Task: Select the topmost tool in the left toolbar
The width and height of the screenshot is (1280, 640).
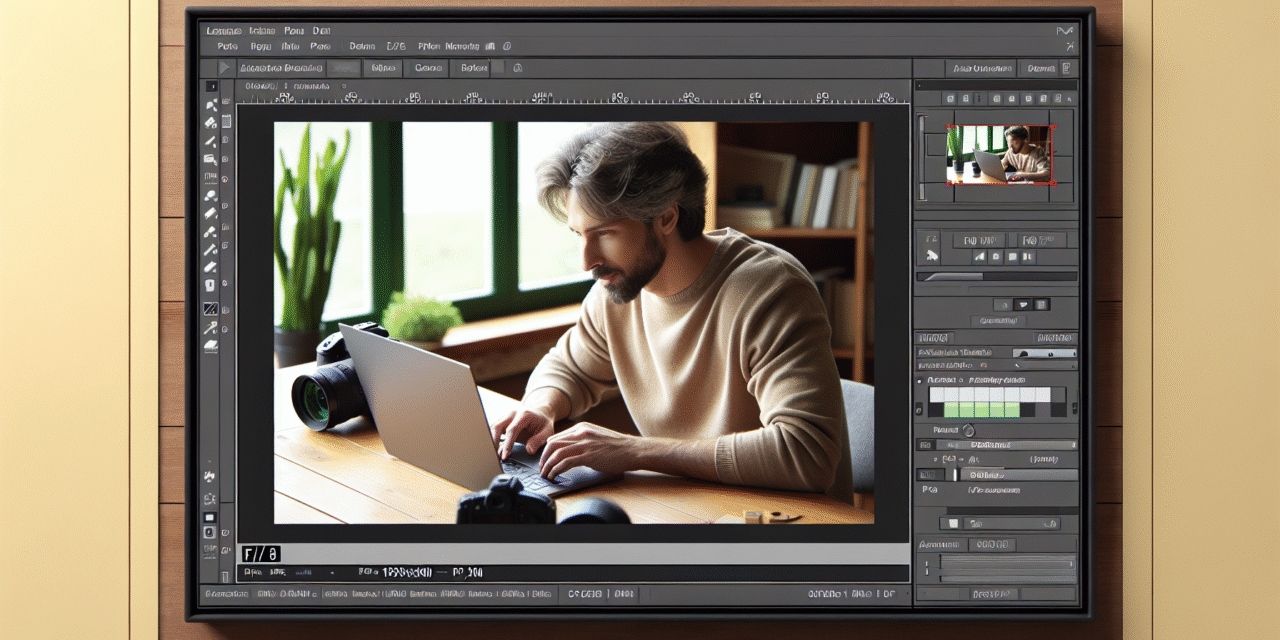Action: pyautogui.click(x=211, y=87)
